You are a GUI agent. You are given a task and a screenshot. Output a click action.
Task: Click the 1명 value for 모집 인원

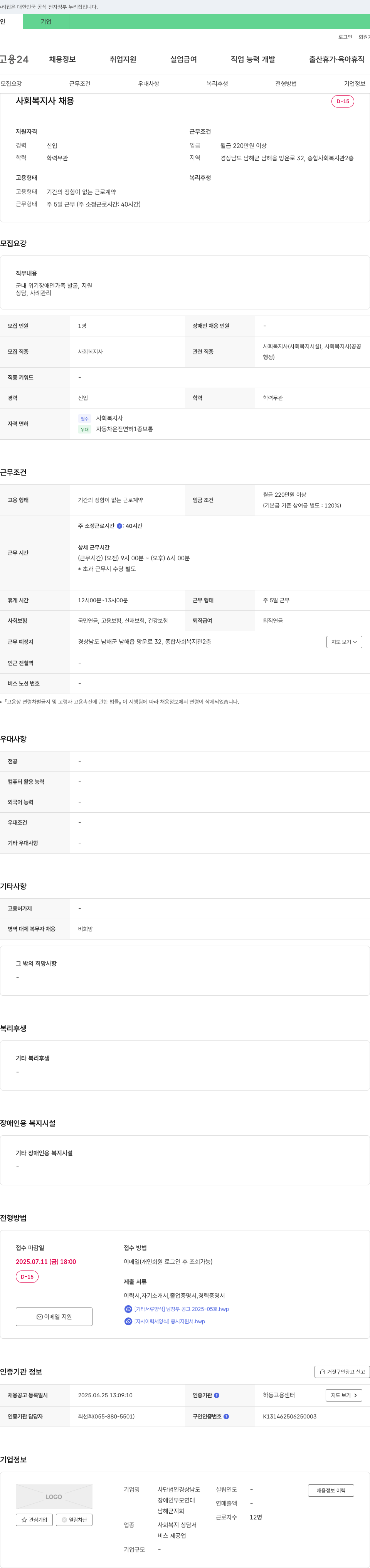point(82,326)
